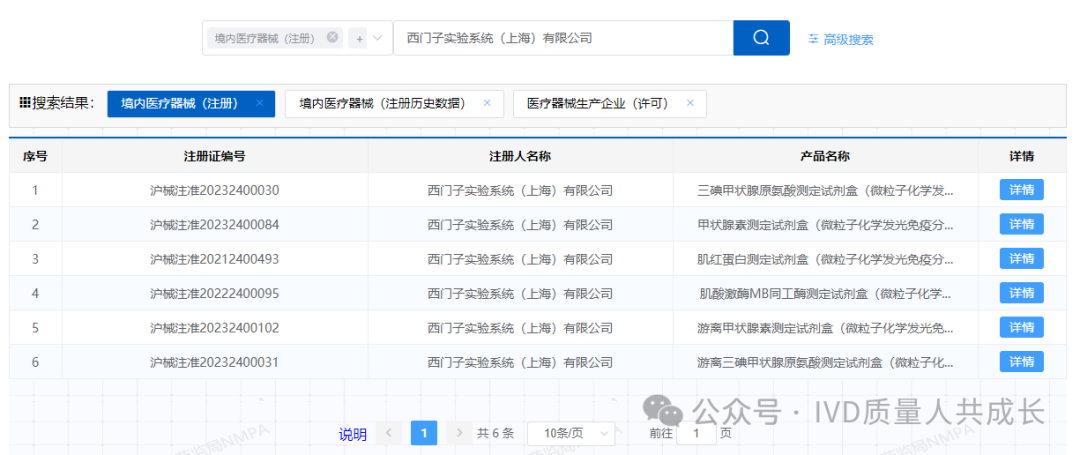Click cell 沪械注准20232400030
Viewport: 1080px width, 455px height.
click(x=214, y=191)
